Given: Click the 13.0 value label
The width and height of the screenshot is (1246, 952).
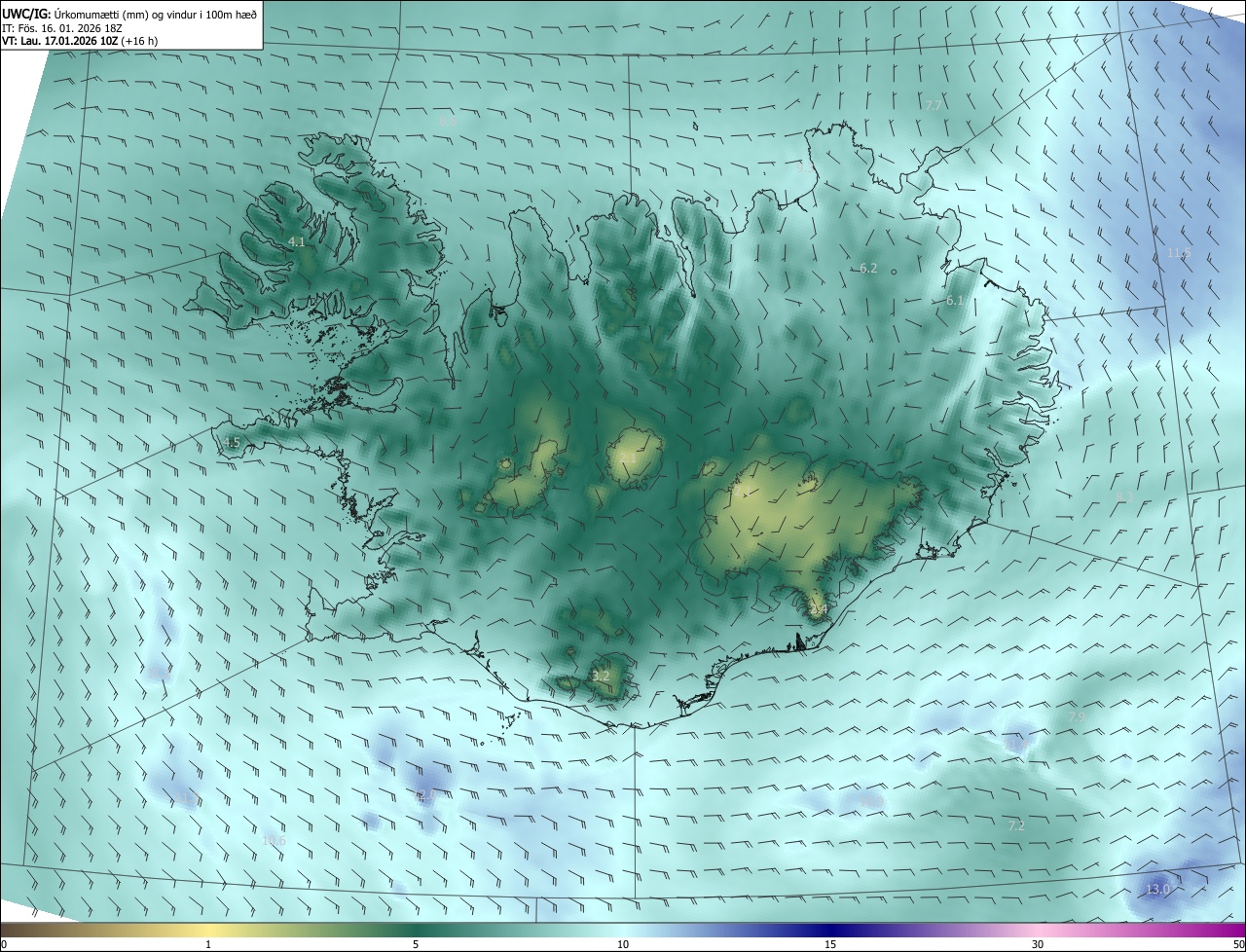Looking at the screenshot, I should pos(1157,890).
